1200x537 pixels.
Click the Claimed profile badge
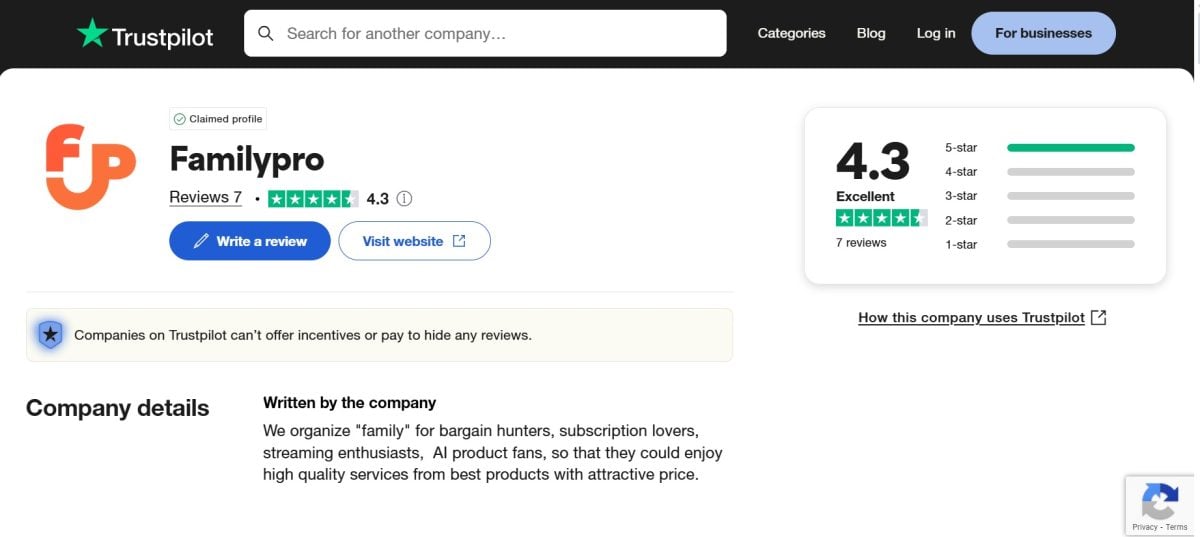(x=218, y=119)
